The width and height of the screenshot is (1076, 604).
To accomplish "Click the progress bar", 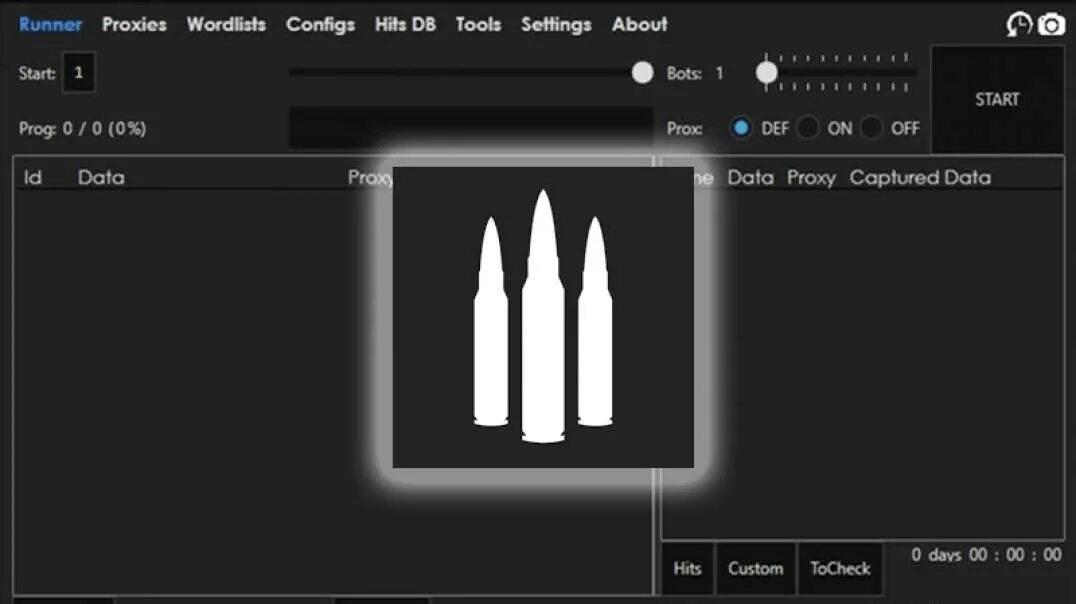I will 471,128.
